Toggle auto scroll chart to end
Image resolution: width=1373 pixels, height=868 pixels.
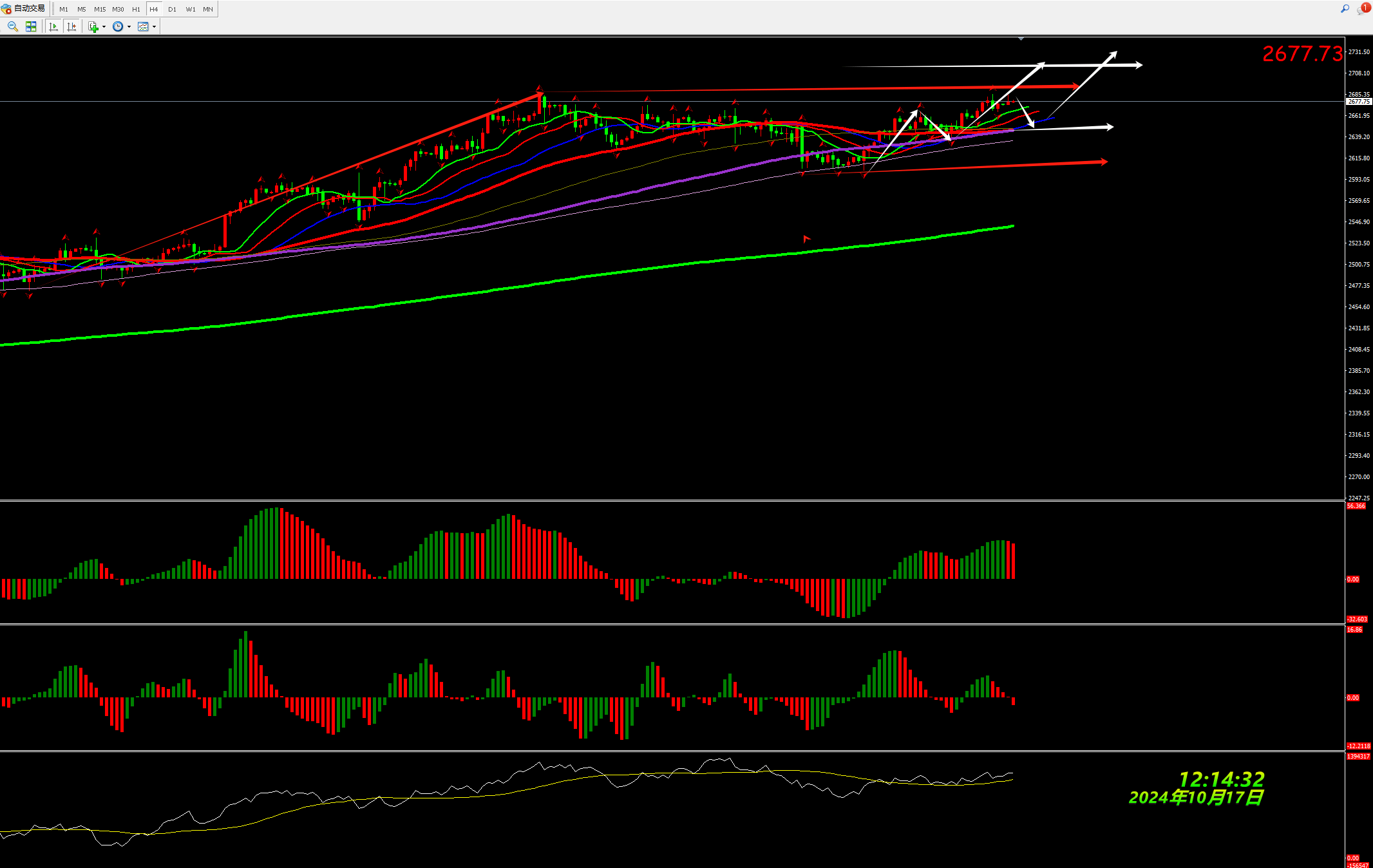(x=53, y=26)
